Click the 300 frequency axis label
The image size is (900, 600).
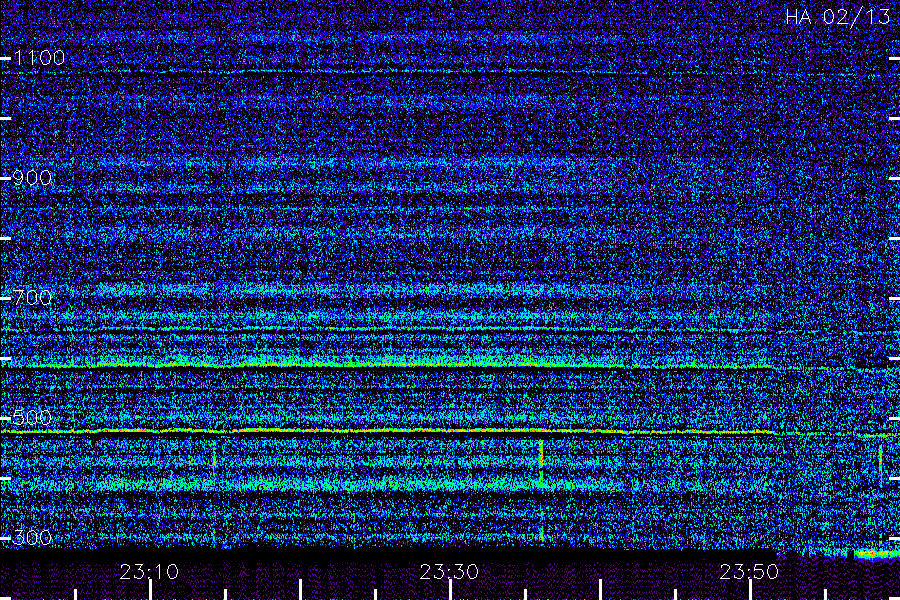pyautogui.click(x=32, y=538)
